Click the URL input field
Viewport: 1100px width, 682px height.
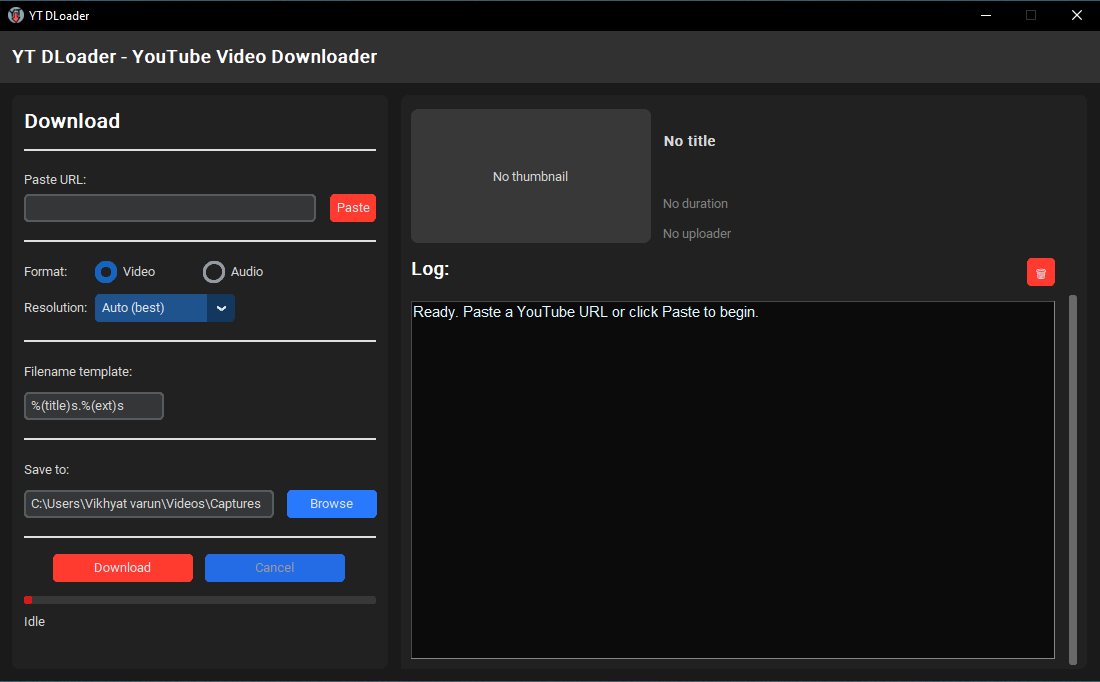[x=169, y=207]
